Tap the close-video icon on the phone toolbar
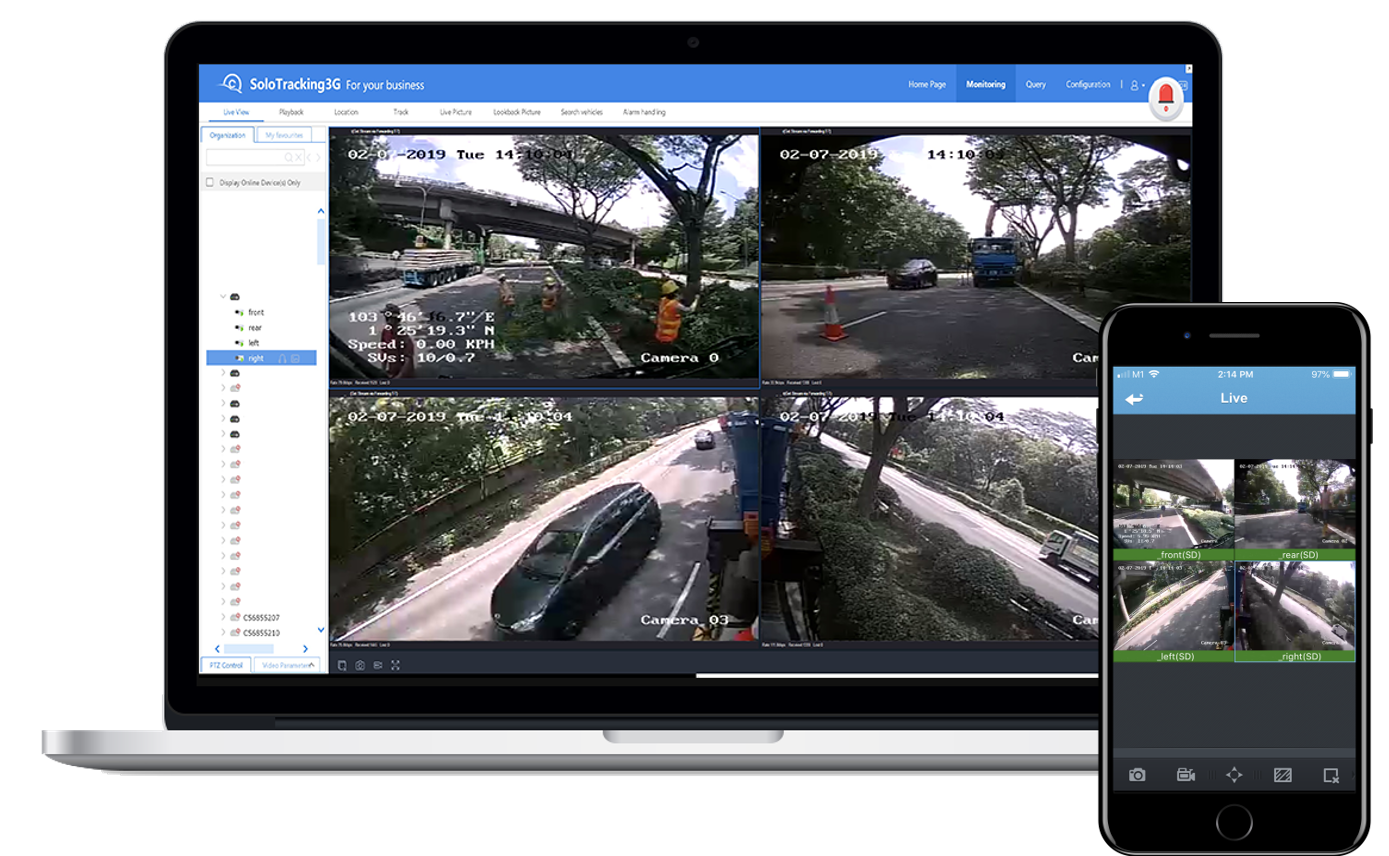This screenshot has height=856, width=1389. [x=1331, y=775]
